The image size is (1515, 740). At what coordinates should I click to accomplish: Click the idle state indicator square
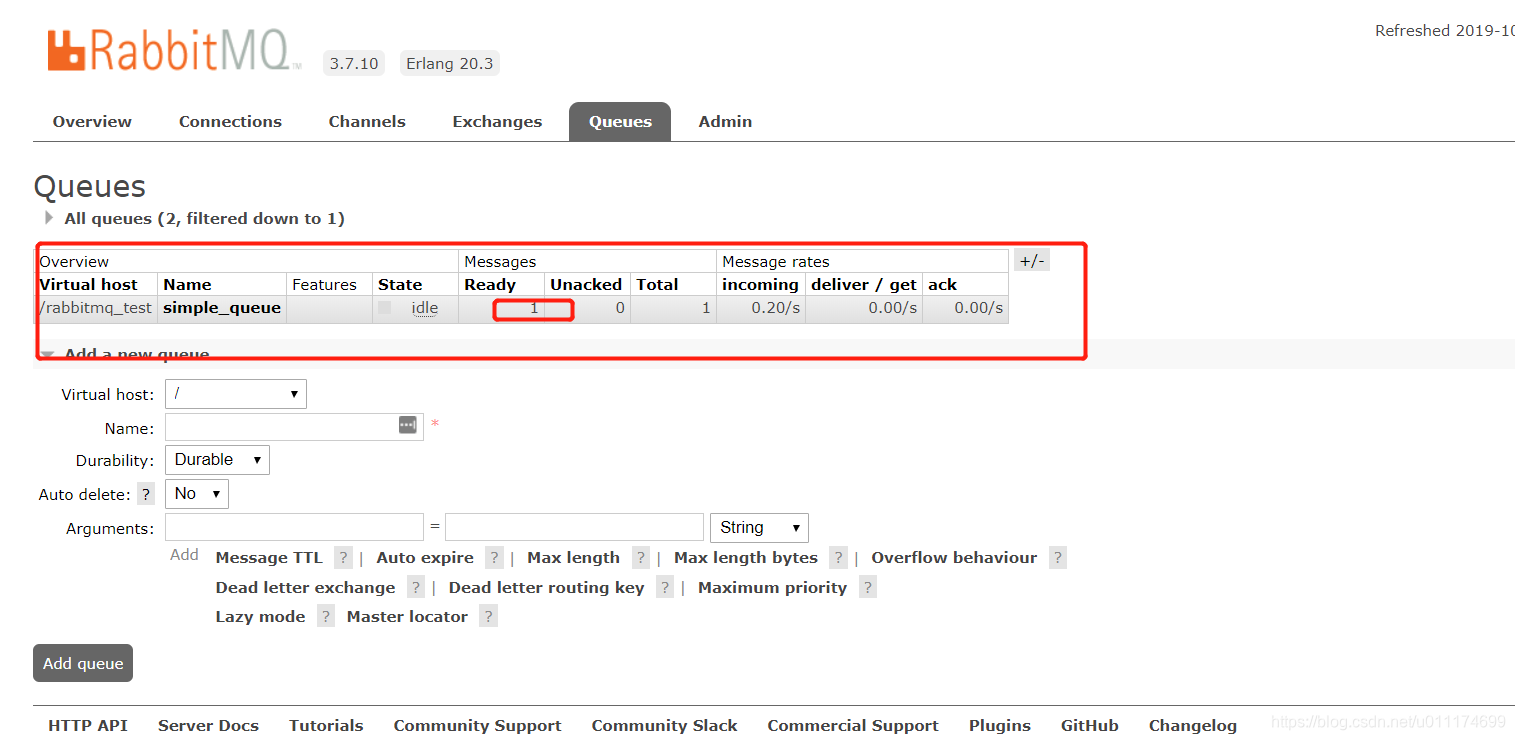click(x=385, y=308)
